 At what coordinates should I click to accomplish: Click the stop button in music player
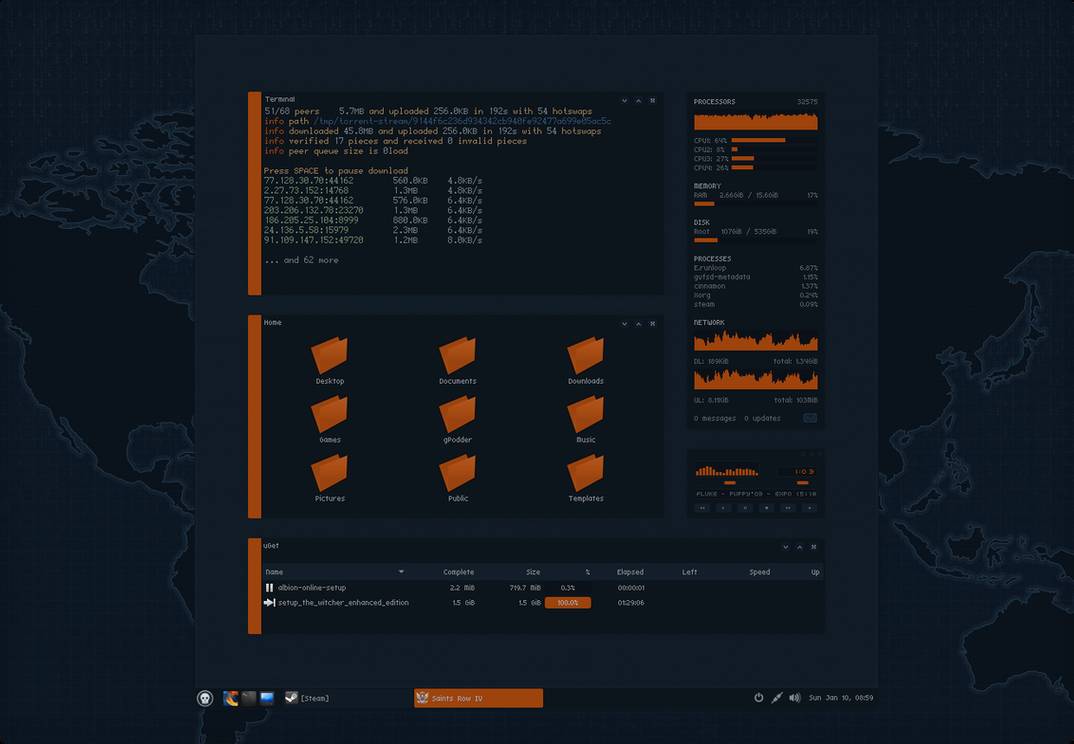coord(766,508)
